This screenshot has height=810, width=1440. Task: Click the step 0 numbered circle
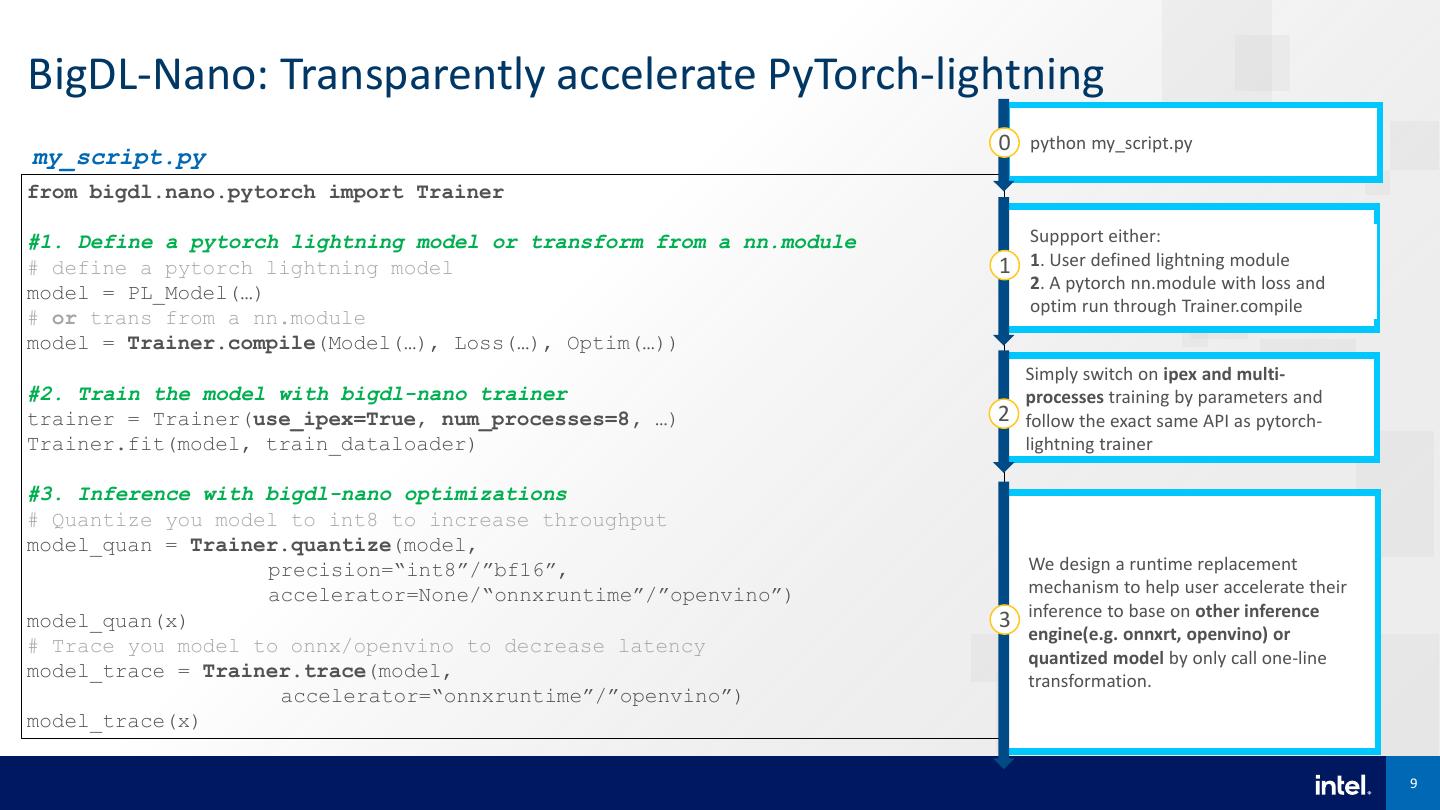[x=1004, y=143]
